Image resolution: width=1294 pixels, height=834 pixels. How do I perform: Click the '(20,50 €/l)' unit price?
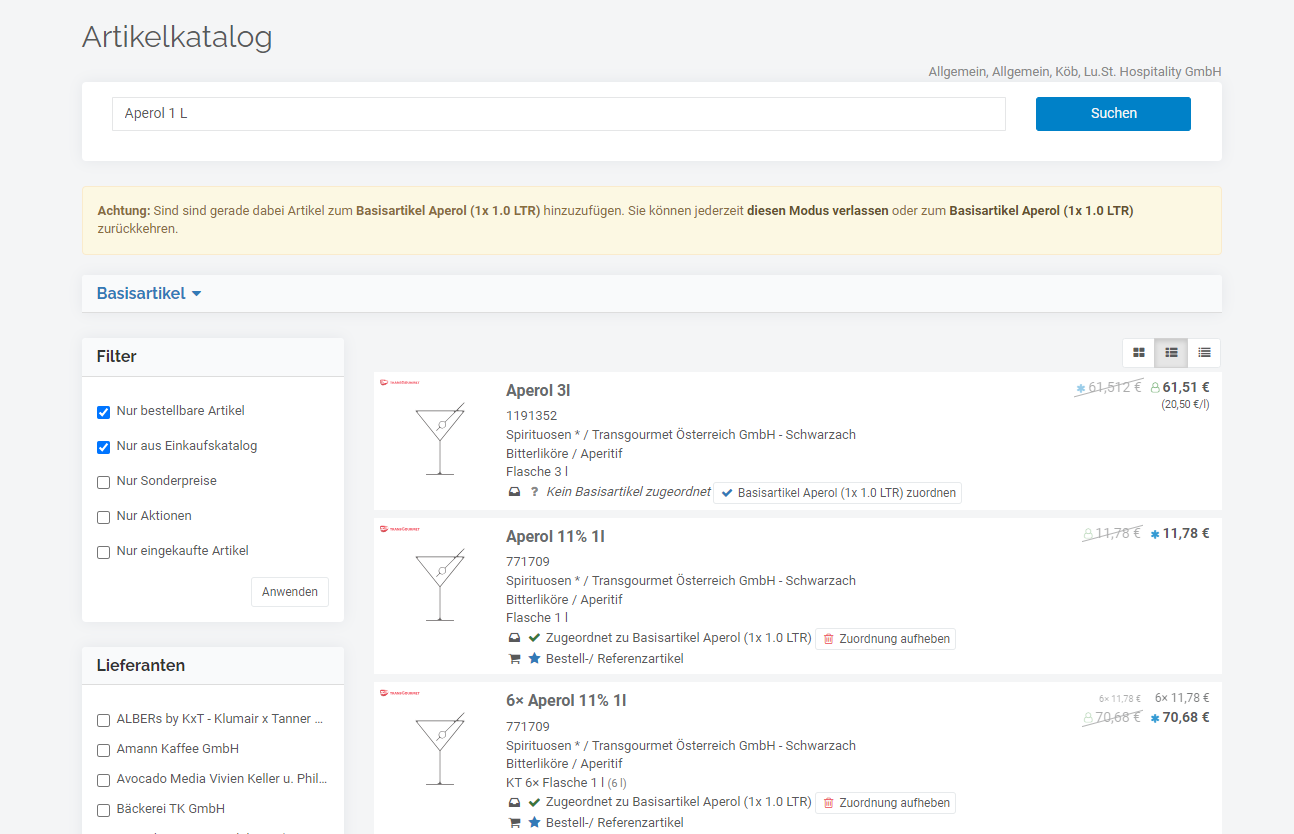coord(1185,405)
